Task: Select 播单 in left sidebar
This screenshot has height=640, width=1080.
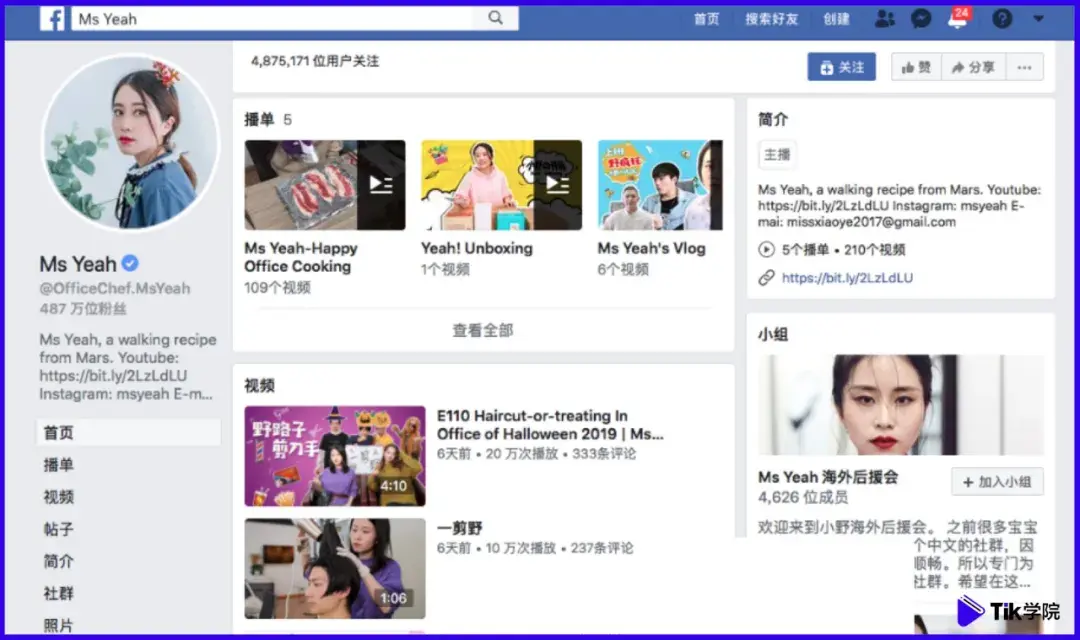Action: click(x=58, y=465)
